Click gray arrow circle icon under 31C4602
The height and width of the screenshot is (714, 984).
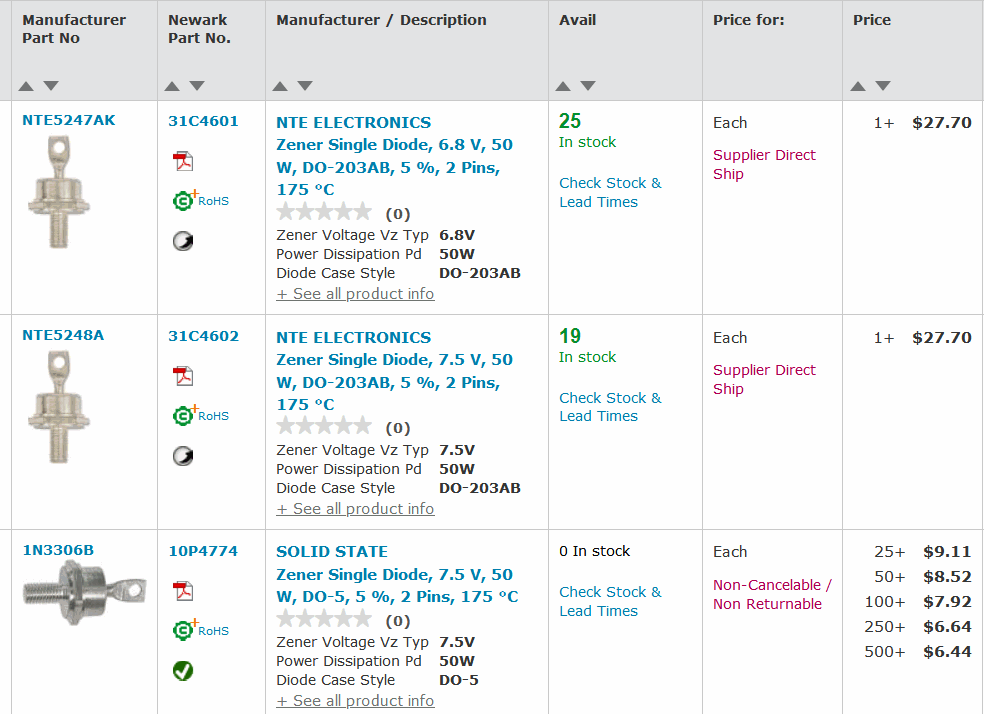(183, 456)
